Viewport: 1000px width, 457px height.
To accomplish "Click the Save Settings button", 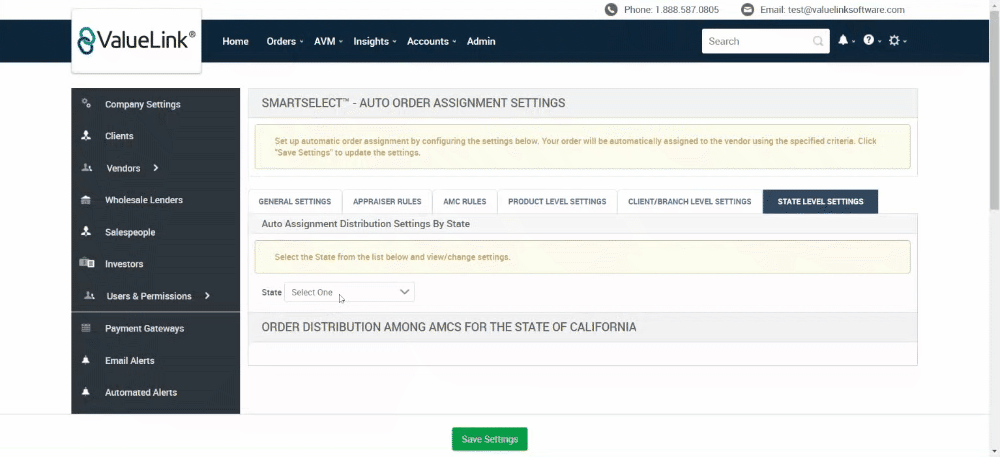I will pos(490,439).
